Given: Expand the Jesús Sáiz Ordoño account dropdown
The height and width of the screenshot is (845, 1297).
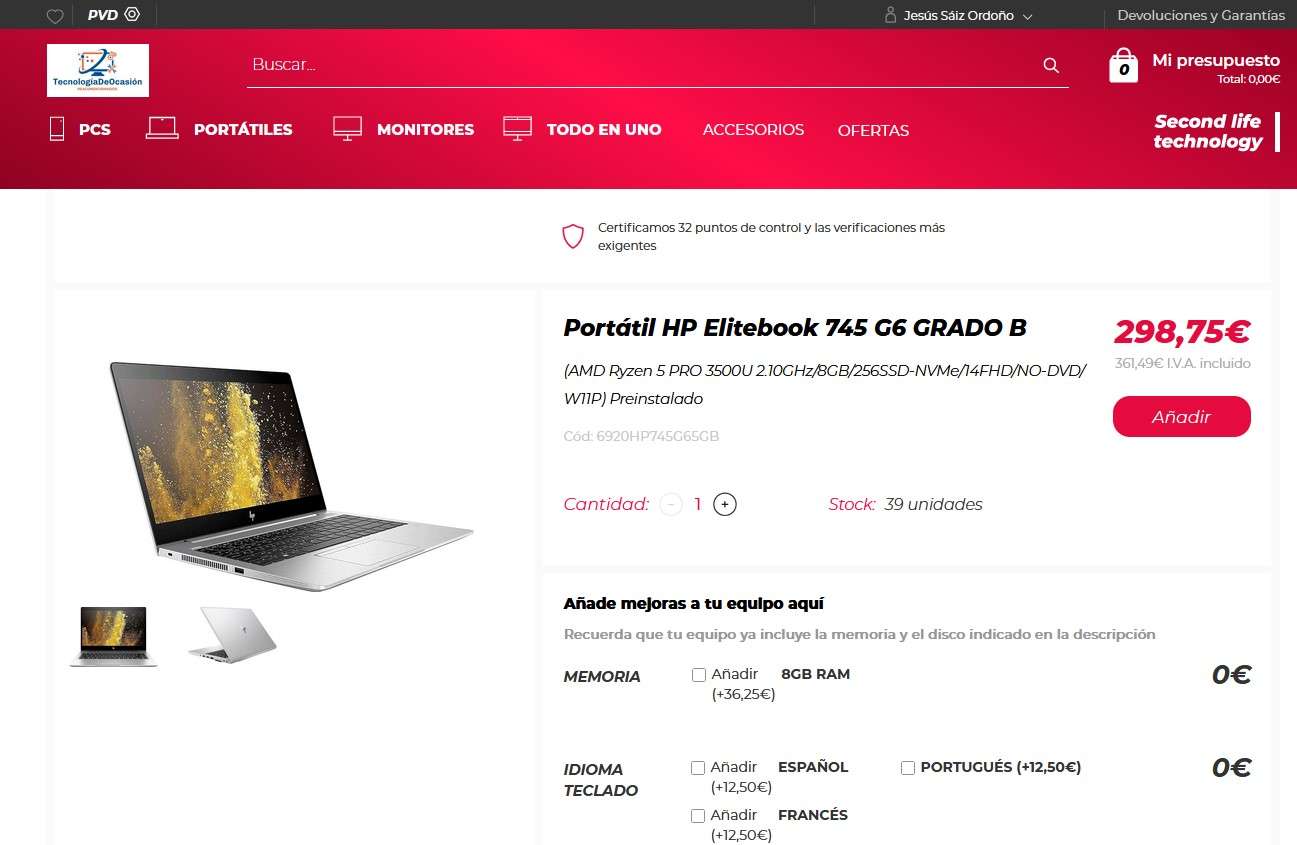Looking at the screenshot, I should pyautogui.click(x=1028, y=16).
